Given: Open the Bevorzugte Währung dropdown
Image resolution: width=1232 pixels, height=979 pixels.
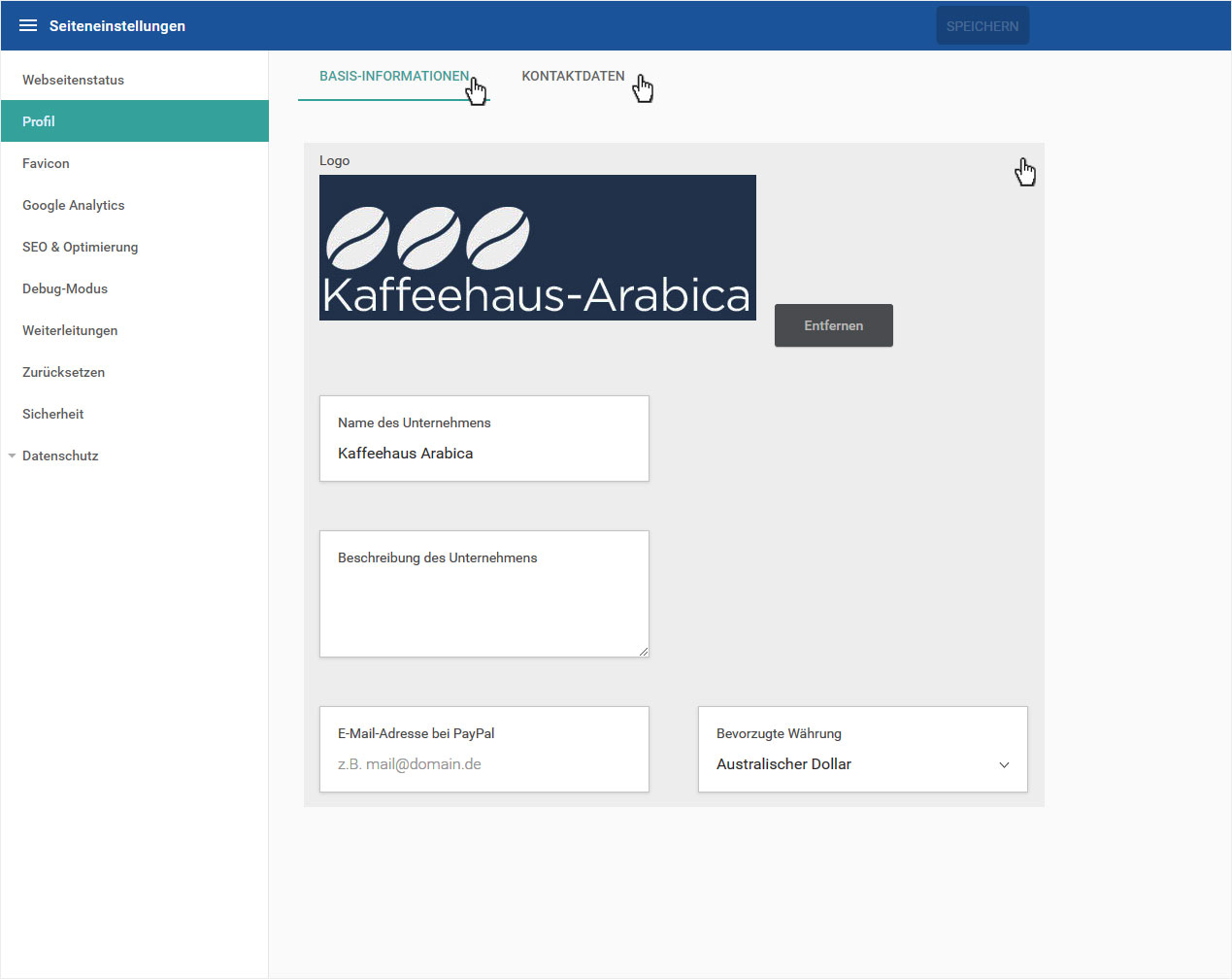Looking at the screenshot, I should (x=863, y=749).
